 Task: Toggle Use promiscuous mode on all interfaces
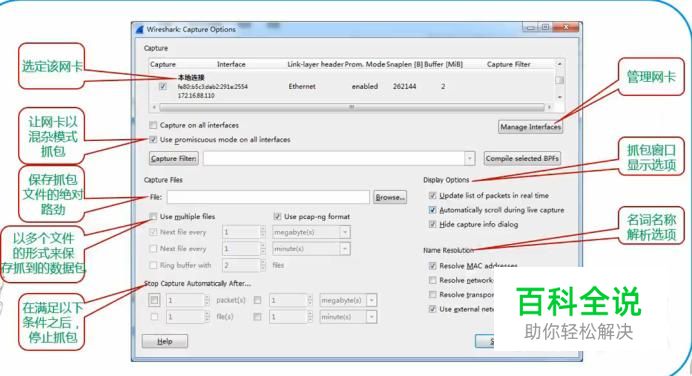[153, 139]
